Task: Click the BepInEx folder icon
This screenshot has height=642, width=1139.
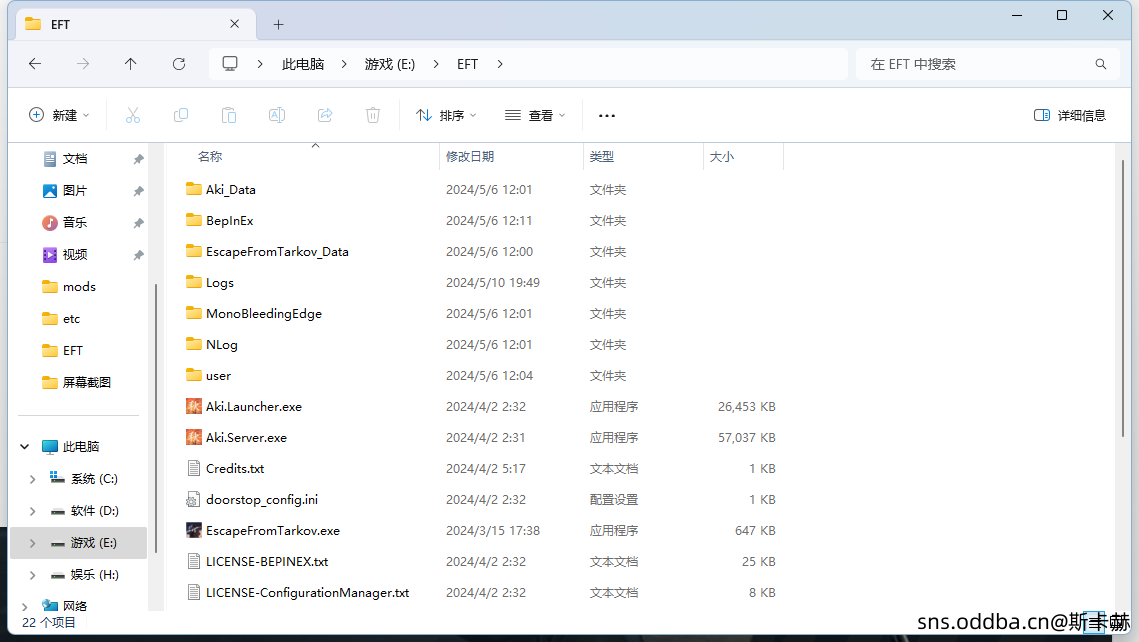Action: click(193, 220)
